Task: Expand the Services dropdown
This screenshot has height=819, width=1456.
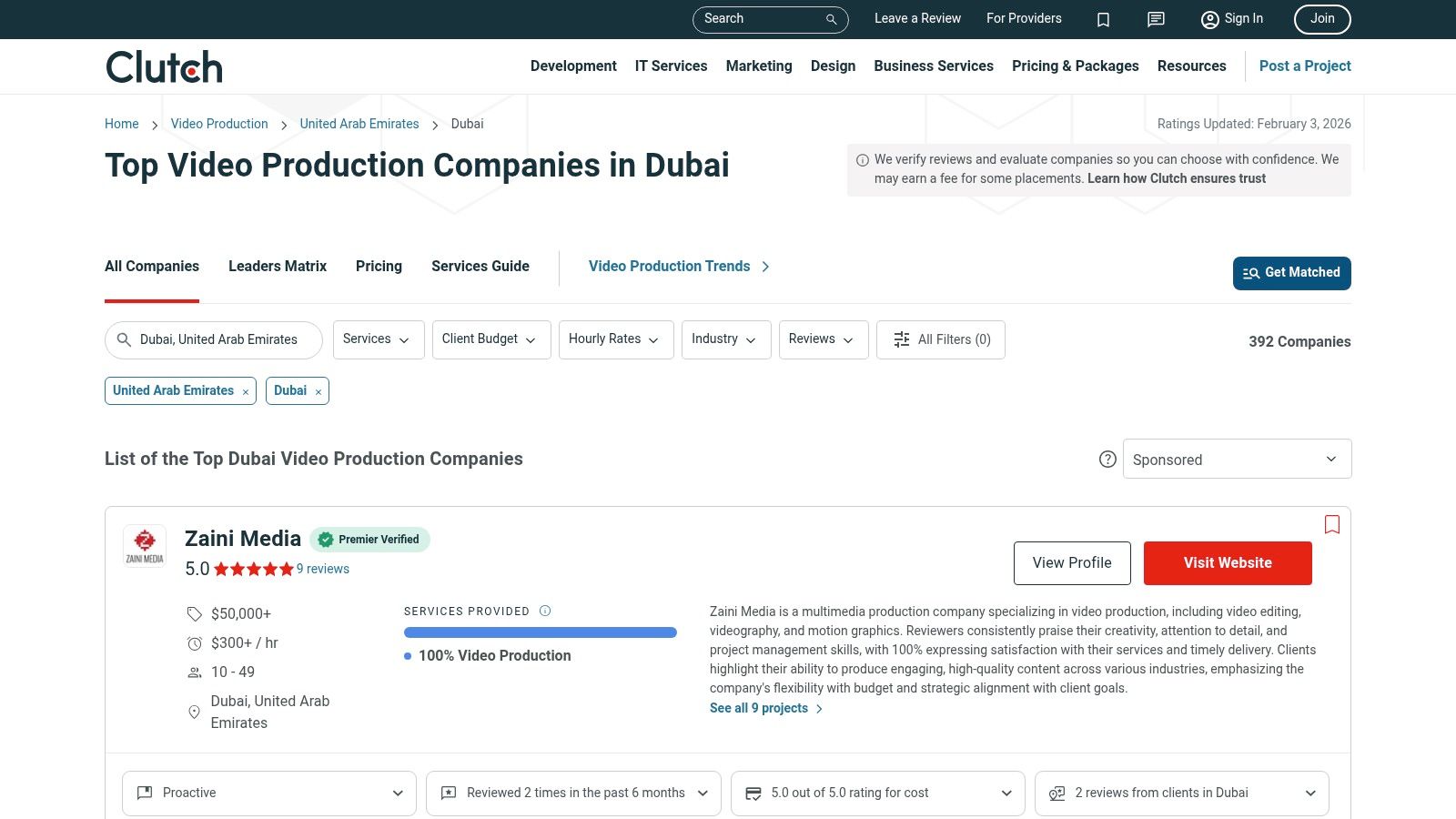Action: [379, 339]
